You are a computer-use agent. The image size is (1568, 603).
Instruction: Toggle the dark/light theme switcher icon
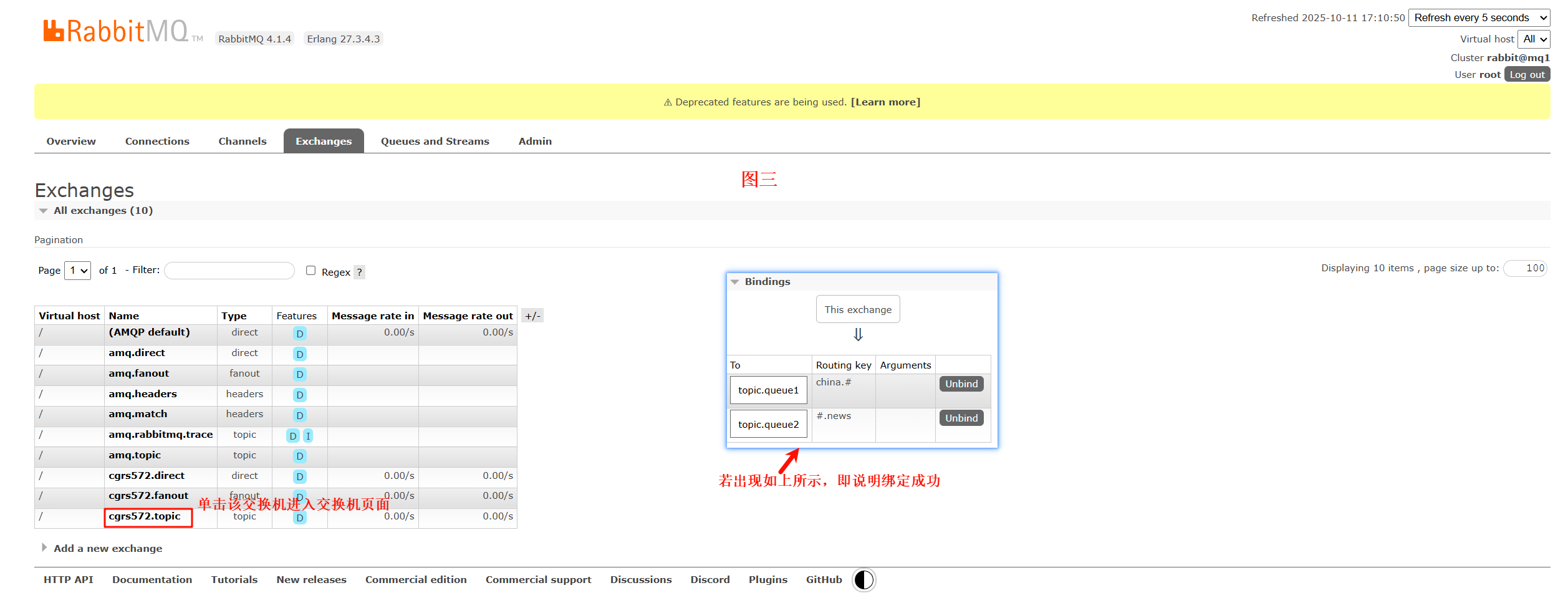point(863,580)
